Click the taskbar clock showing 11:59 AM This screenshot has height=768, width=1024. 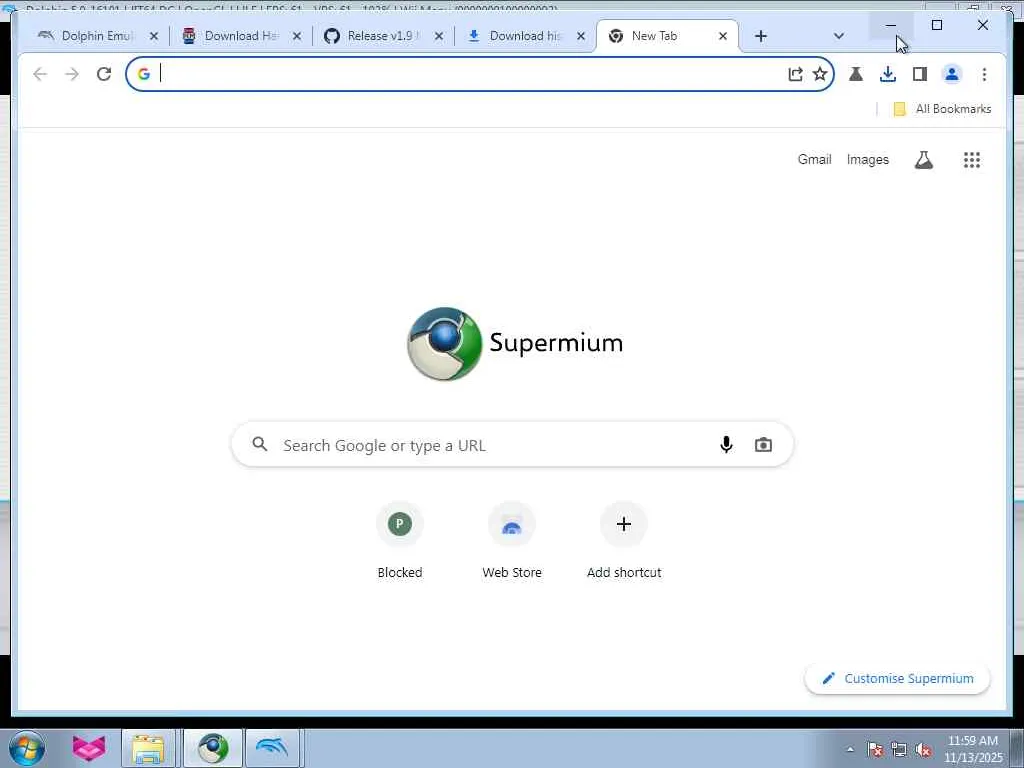[972, 749]
